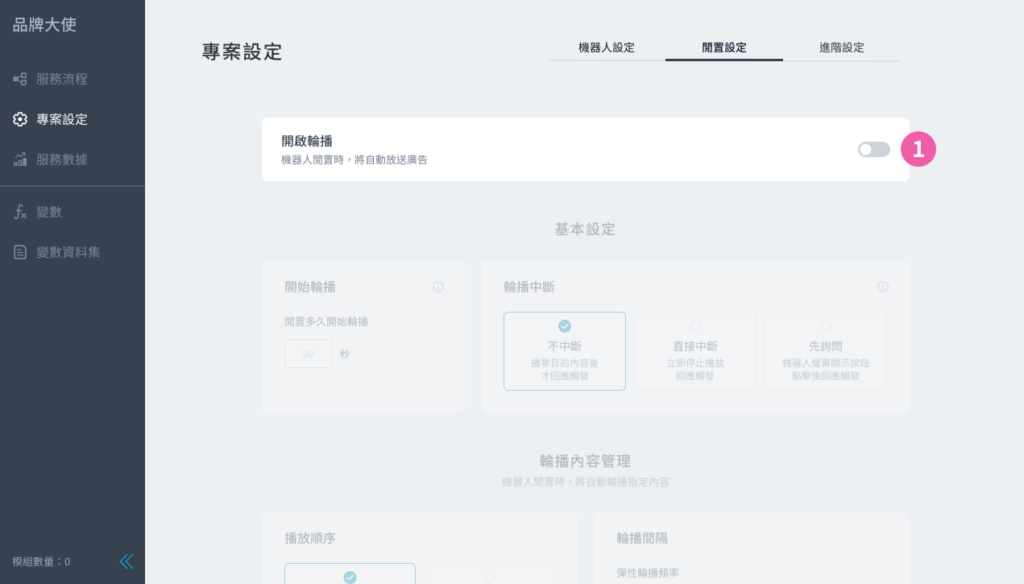Click the 變數資料集 document icon

pos(20,252)
